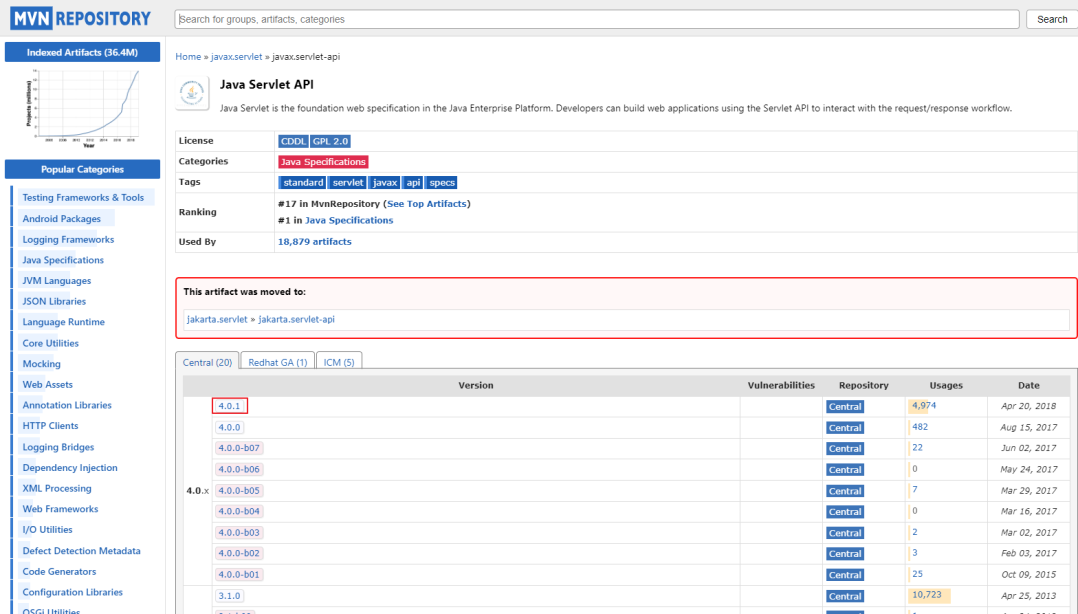Select the servlet tag
Image resolution: width=1078 pixels, height=614 pixels.
coord(348,182)
